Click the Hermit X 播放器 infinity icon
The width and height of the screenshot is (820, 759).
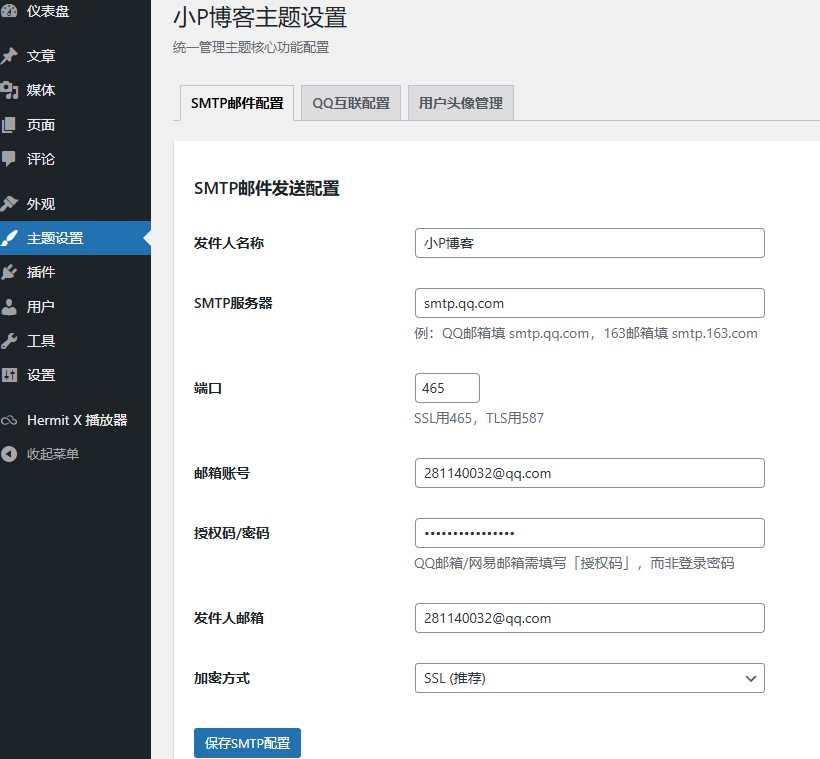9,421
